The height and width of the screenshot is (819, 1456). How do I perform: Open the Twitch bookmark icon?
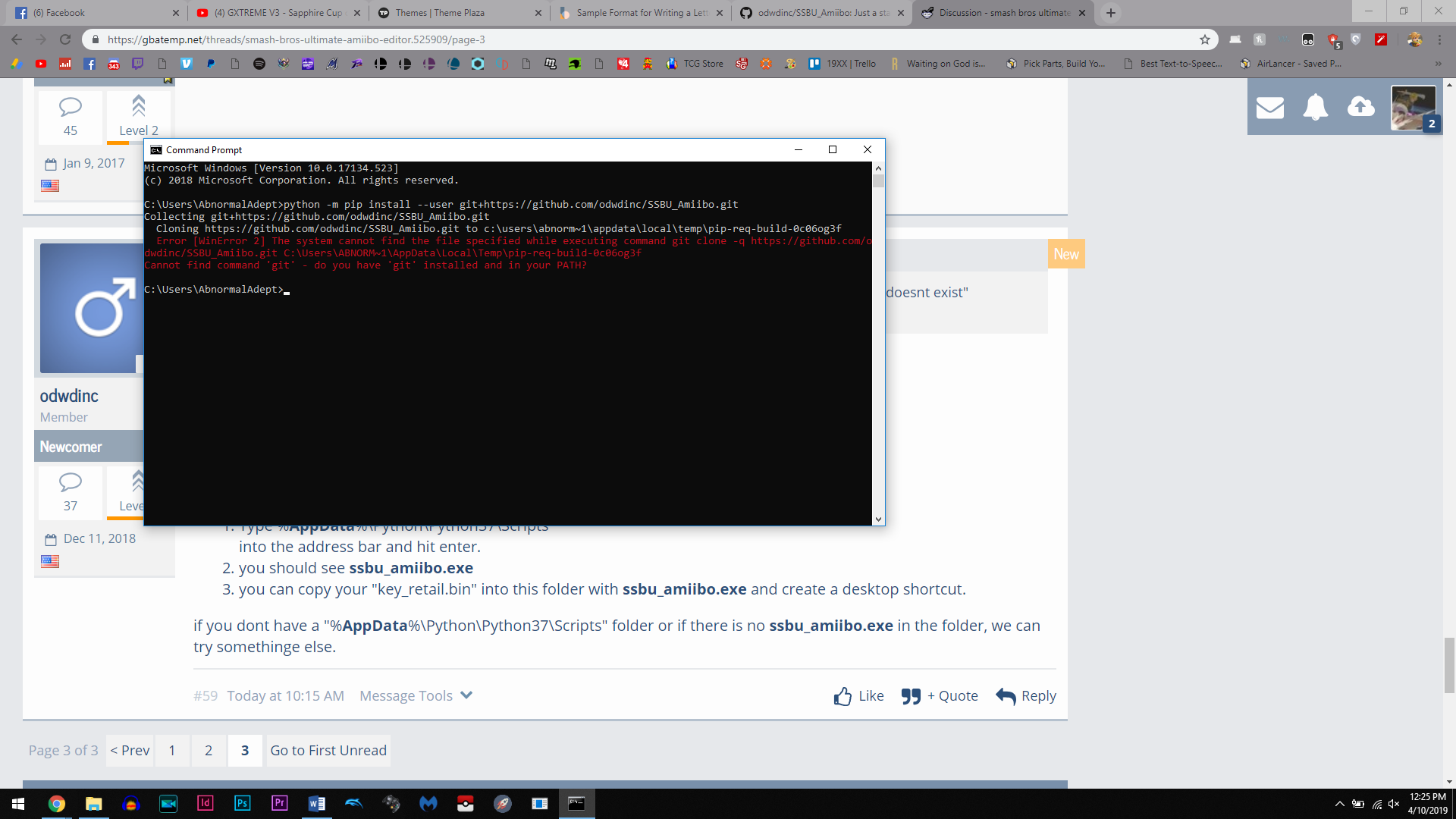pyautogui.click(x=138, y=64)
